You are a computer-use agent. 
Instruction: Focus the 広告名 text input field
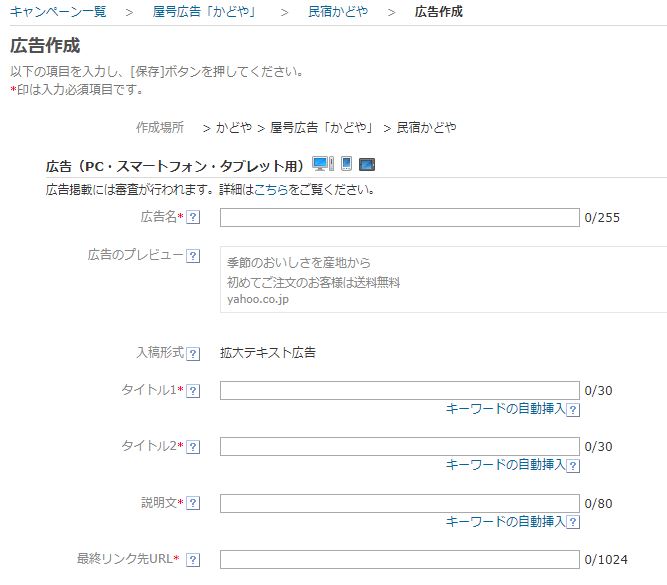coord(399,217)
